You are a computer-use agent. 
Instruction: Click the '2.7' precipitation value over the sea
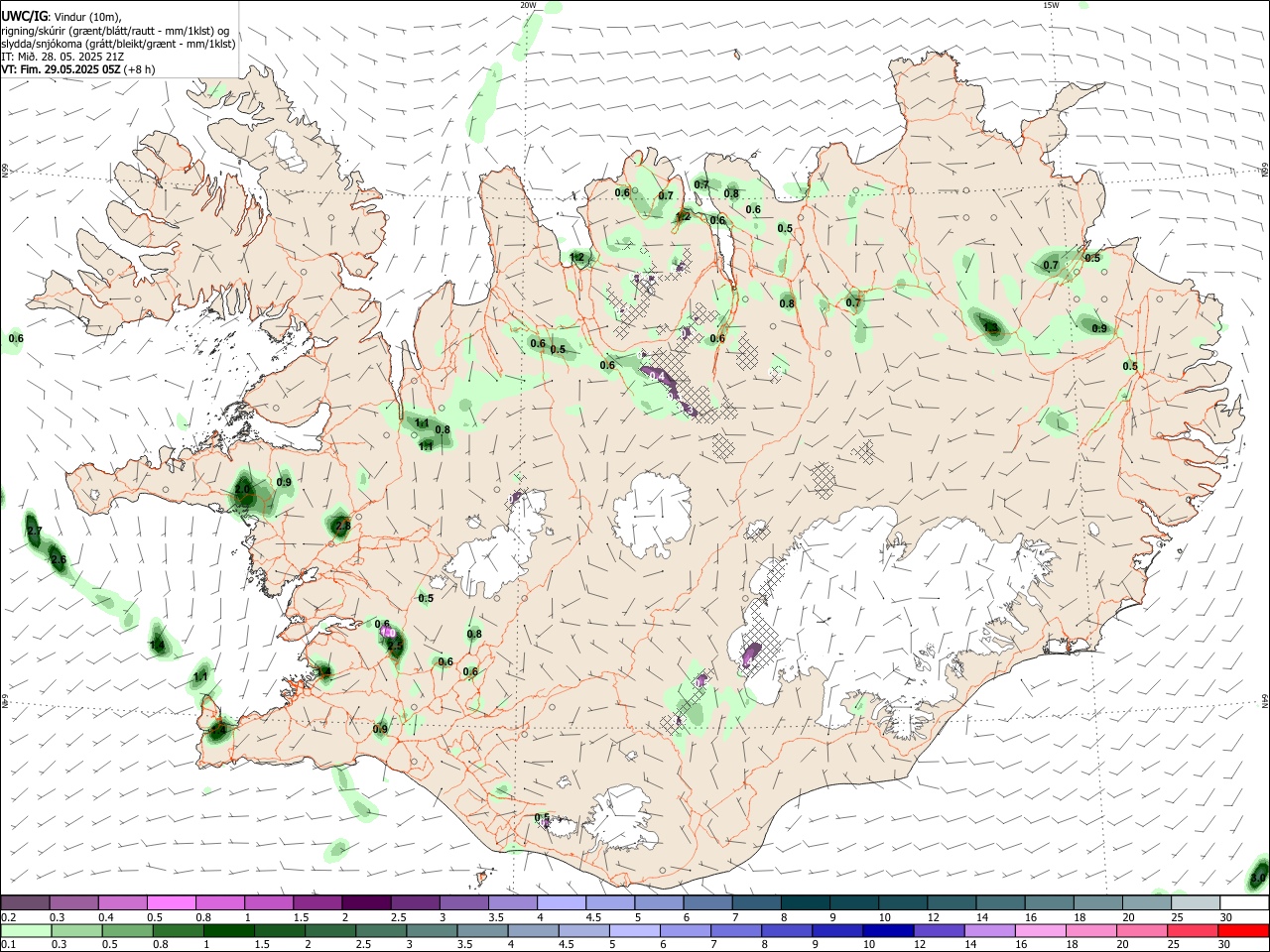[35, 532]
